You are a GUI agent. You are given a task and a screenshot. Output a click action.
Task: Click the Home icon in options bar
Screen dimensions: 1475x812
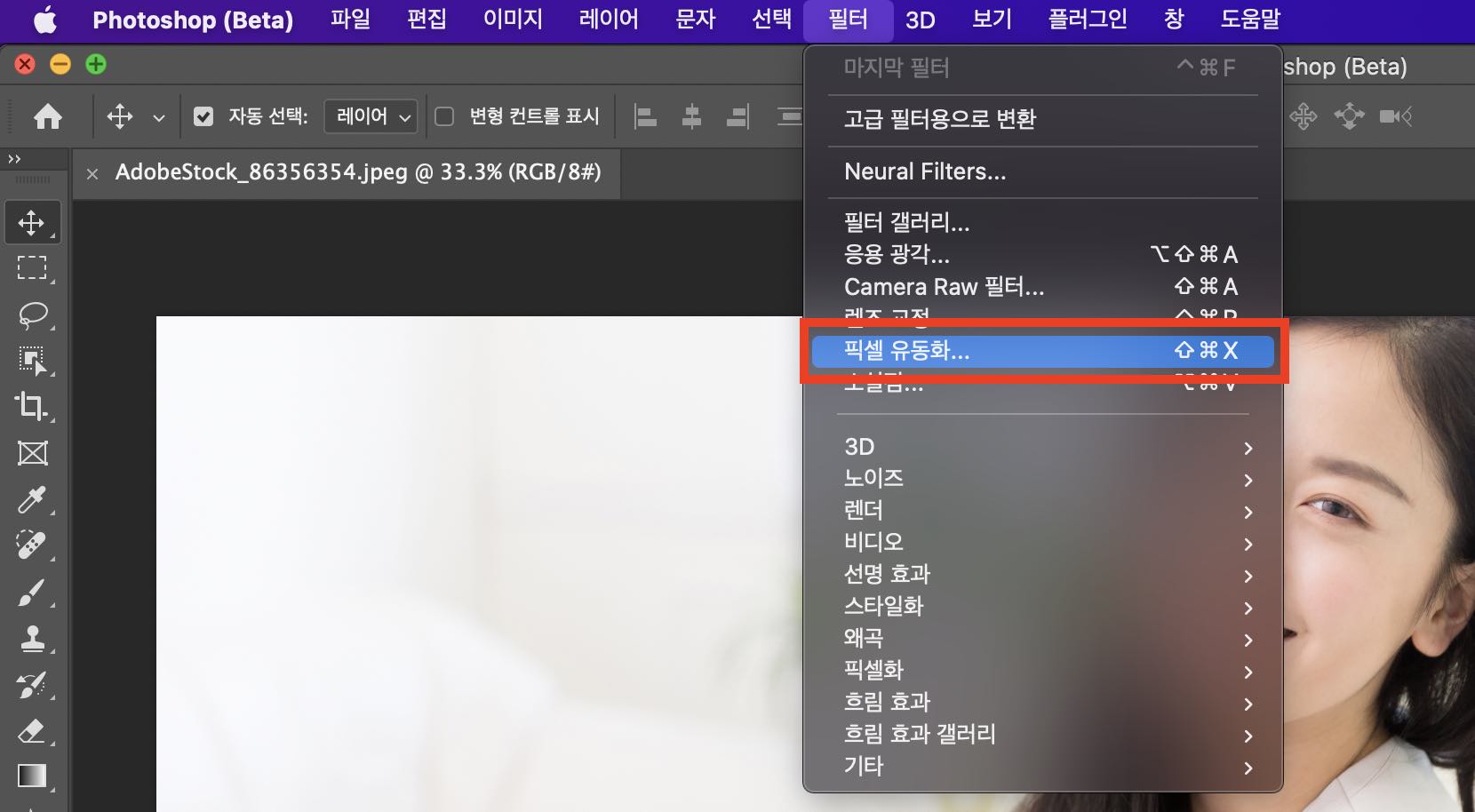(48, 116)
